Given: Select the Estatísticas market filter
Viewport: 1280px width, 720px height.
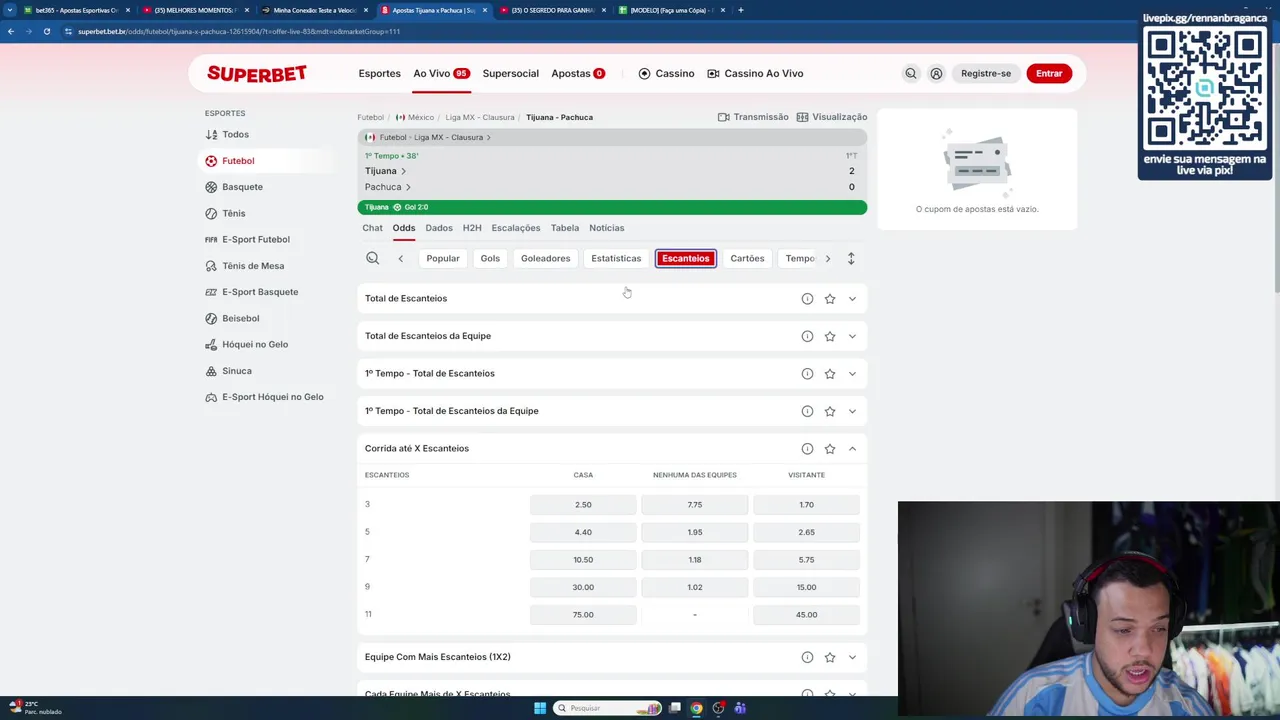Looking at the screenshot, I should pyautogui.click(x=616, y=258).
